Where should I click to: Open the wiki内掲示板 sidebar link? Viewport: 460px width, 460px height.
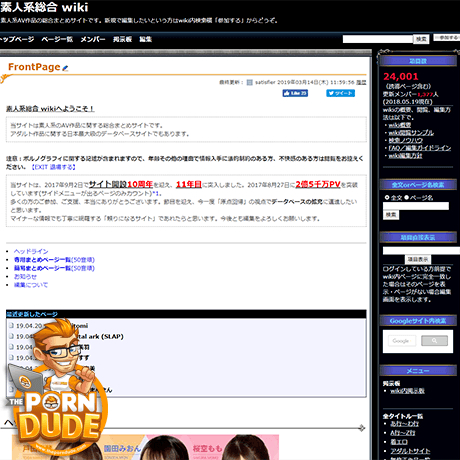407,391
